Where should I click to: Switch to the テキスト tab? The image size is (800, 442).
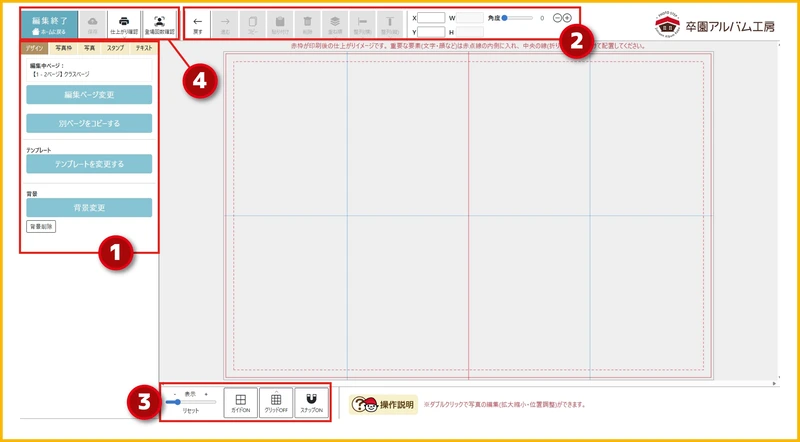[144, 48]
